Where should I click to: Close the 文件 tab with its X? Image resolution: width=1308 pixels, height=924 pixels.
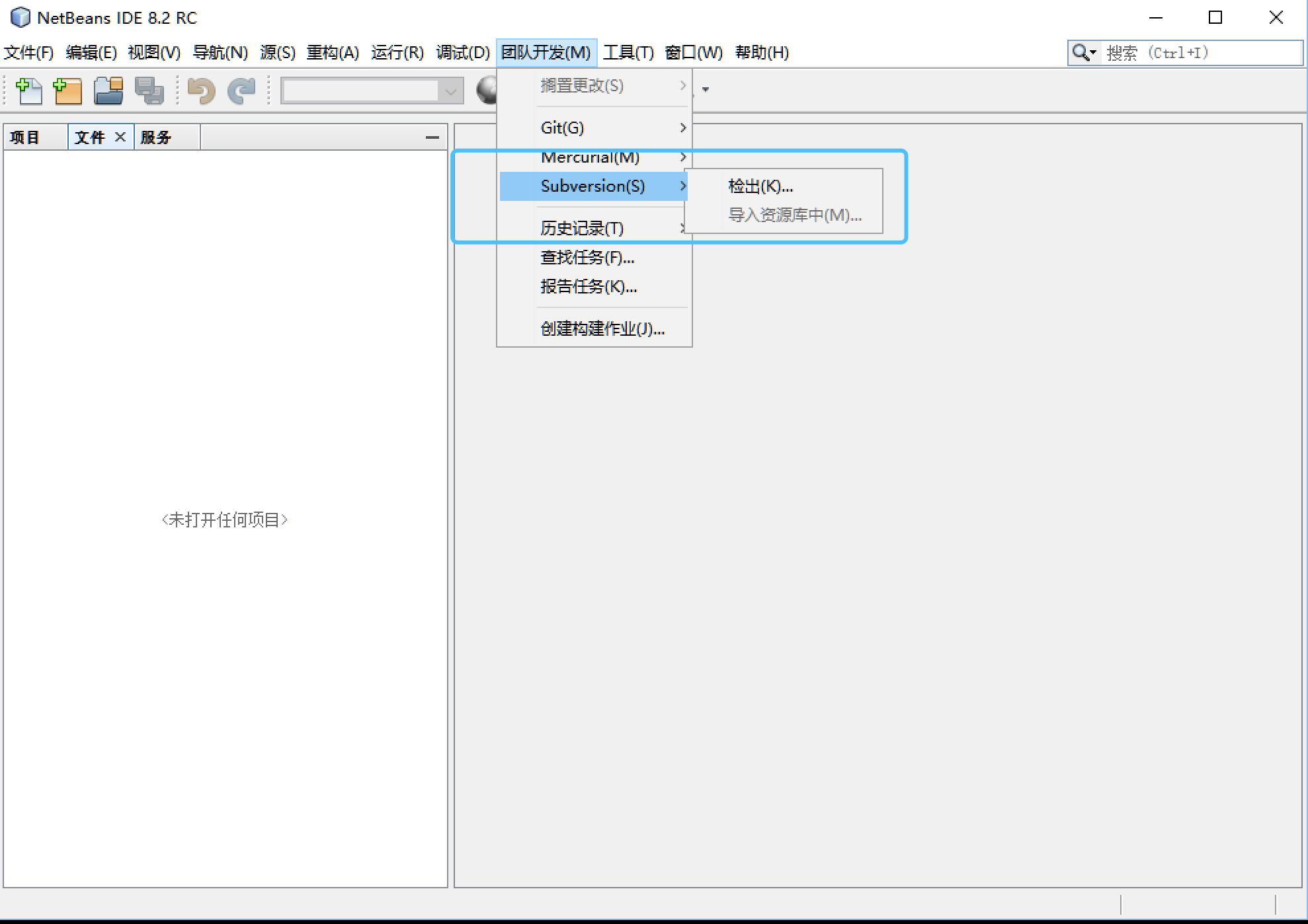point(120,137)
